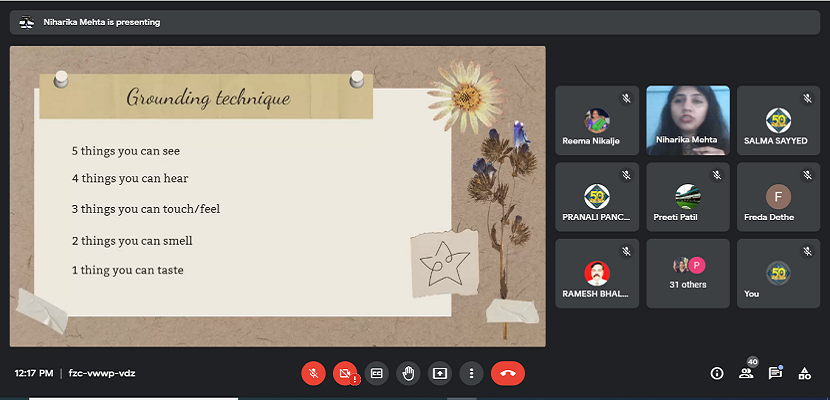This screenshot has height=400, width=830.
Task: Click meeting code fzc-vwwp-vdz
Action: 102,374
